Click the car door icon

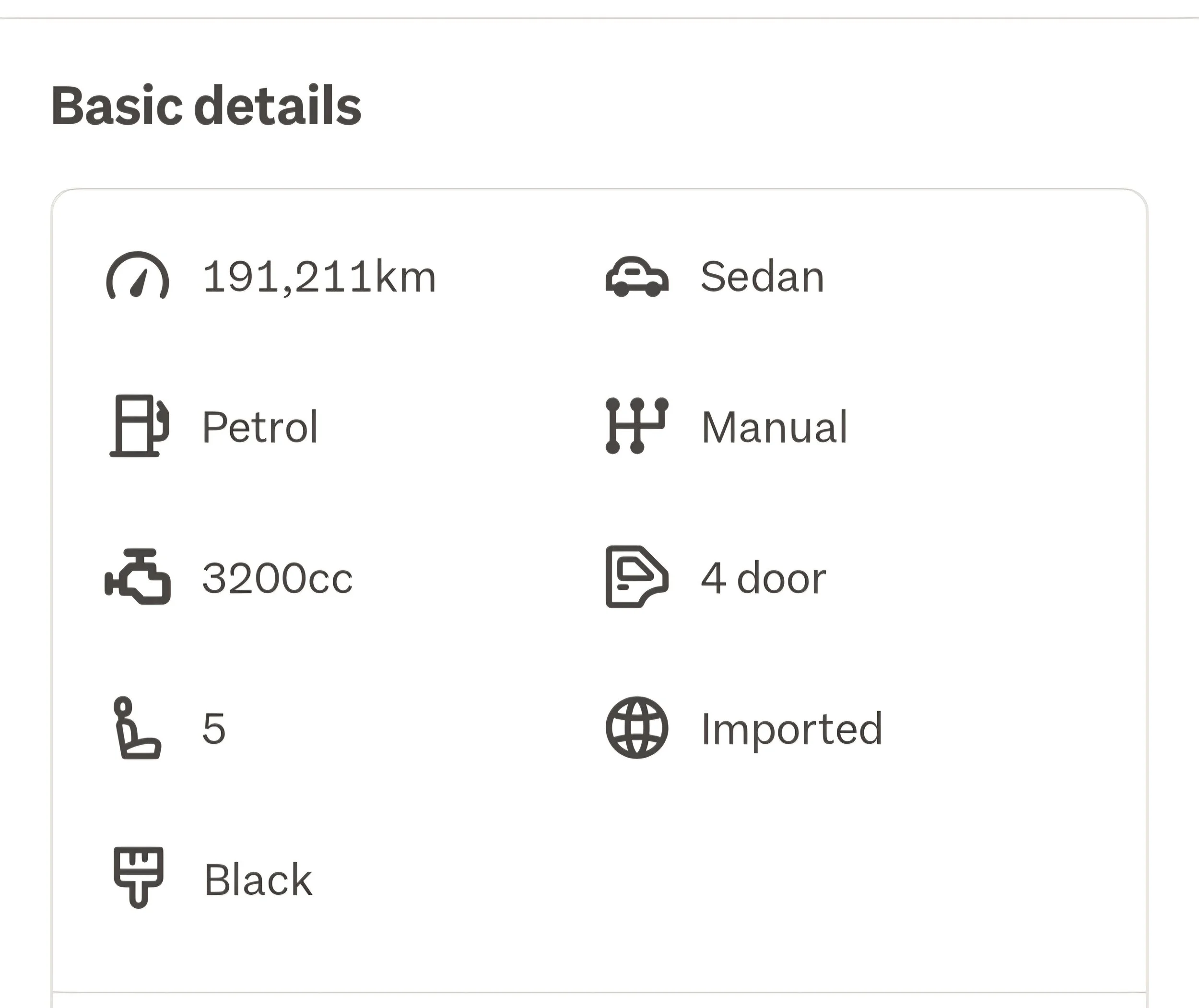click(x=636, y=576)
